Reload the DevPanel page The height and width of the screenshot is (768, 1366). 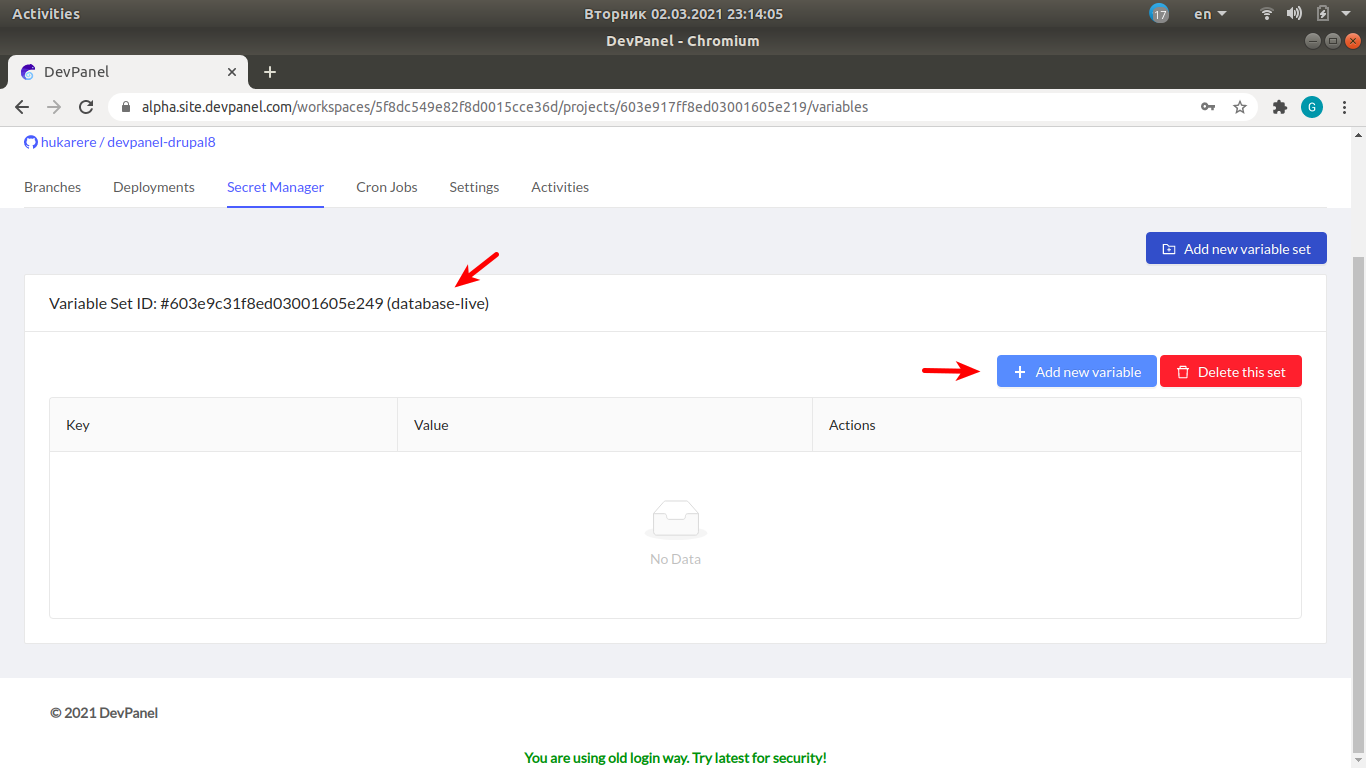tap(86, 106)
